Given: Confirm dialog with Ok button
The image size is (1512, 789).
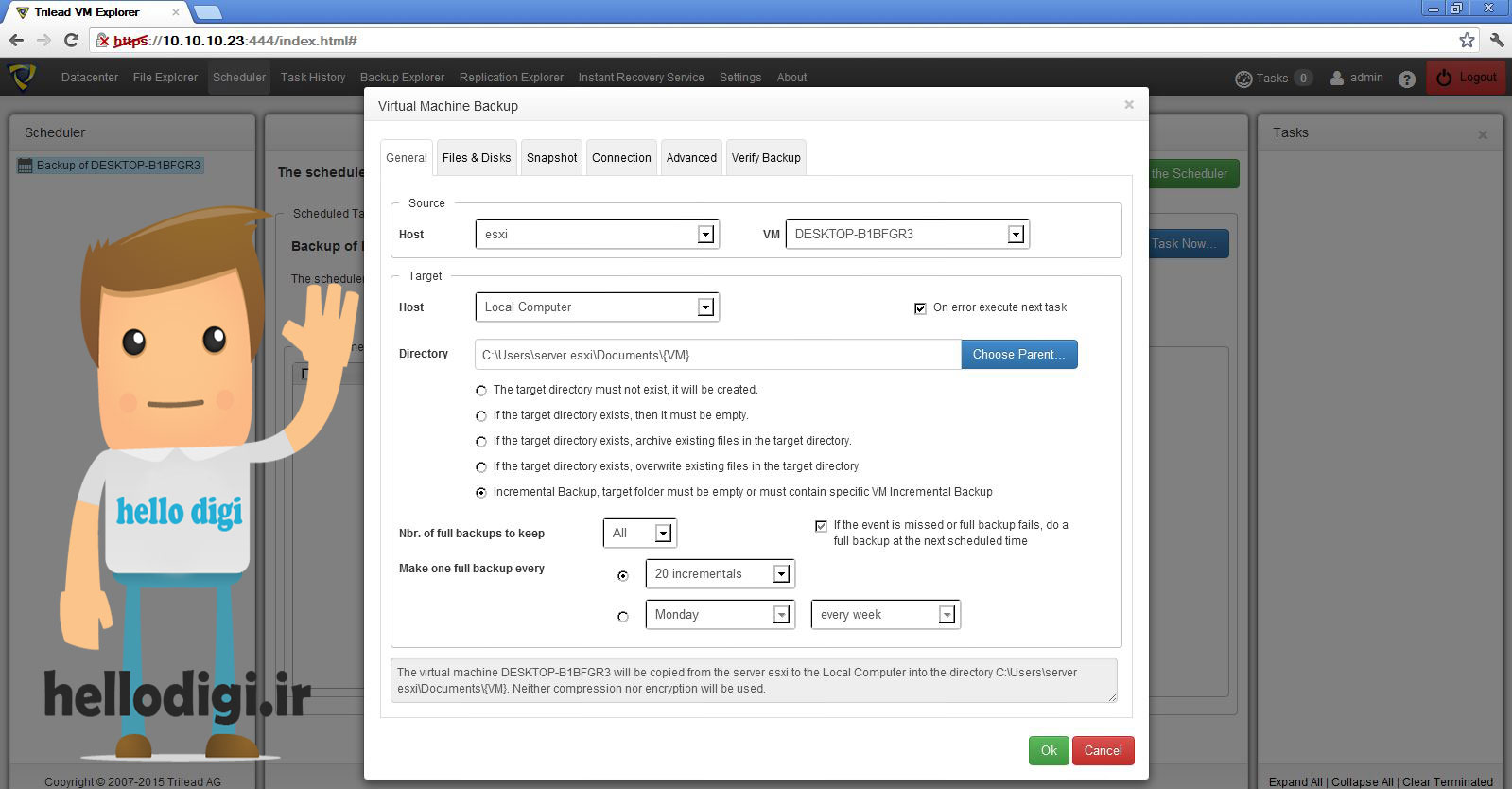Looking at the screenshot, I should (1049, 750).
